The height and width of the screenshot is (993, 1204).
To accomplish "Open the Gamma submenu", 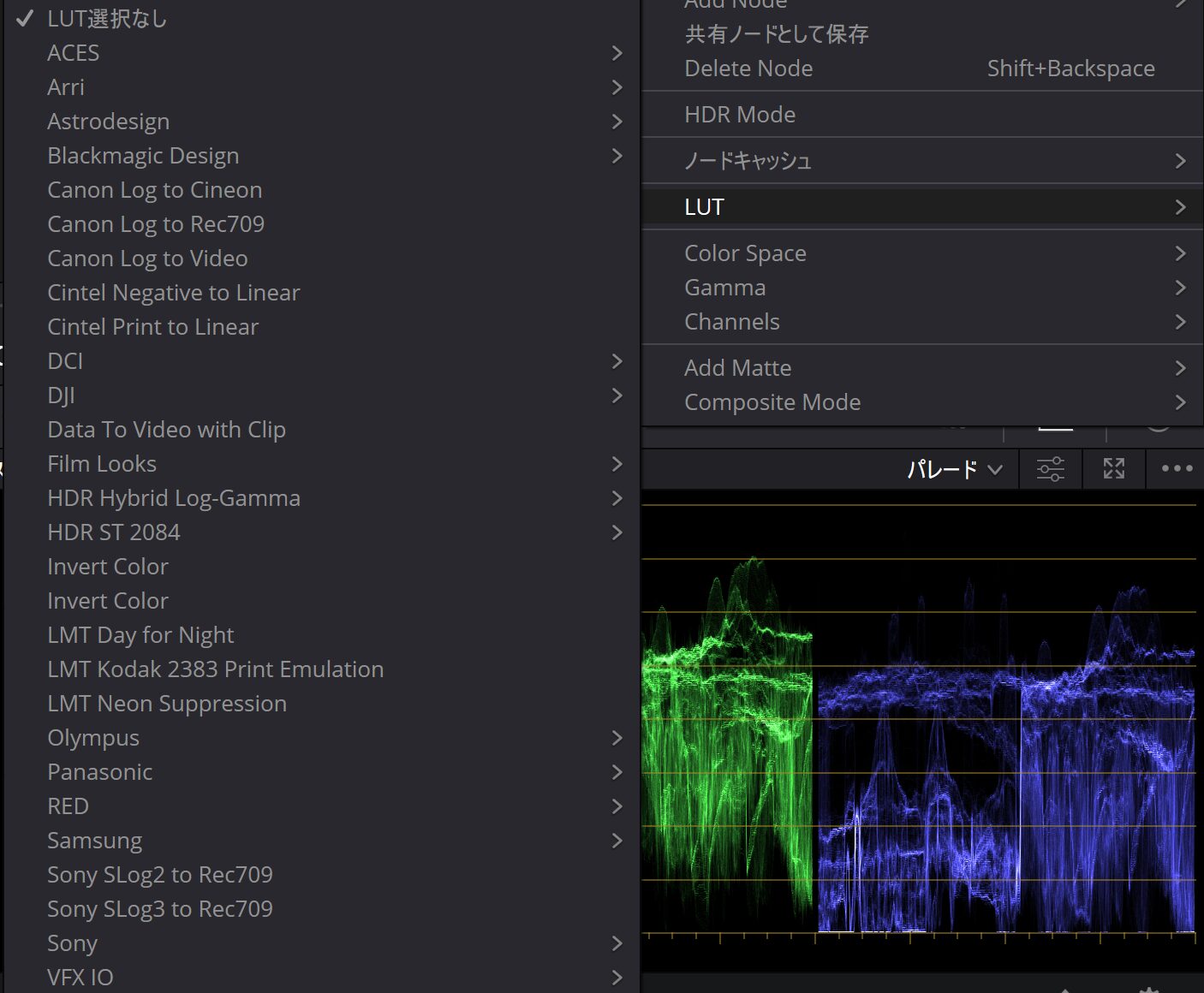I will tap(922, 288).
